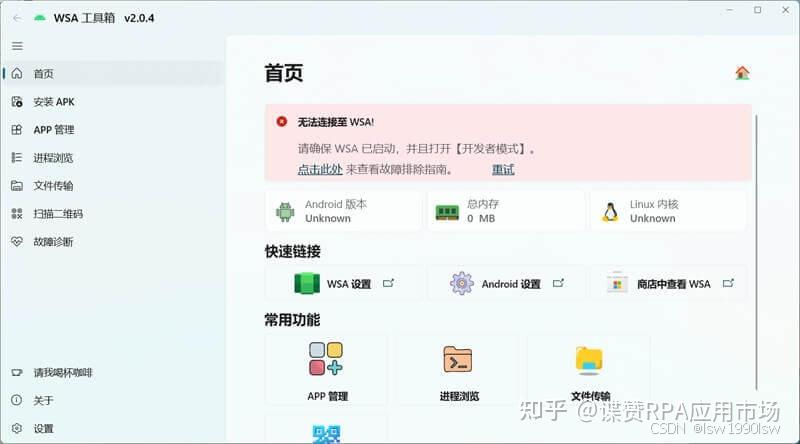The width and height of the screenshot is (800, 444).
Task: Click the WSA 设置 quick link
Action: (344, 283)
